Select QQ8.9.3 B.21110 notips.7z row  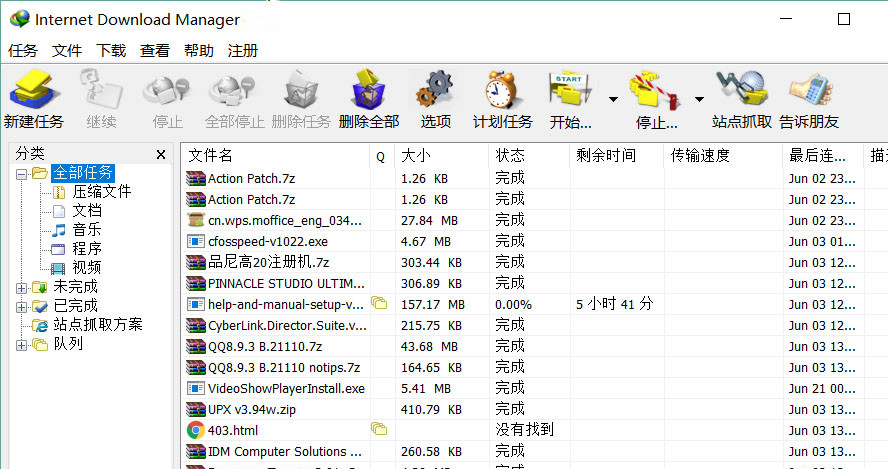535,367
